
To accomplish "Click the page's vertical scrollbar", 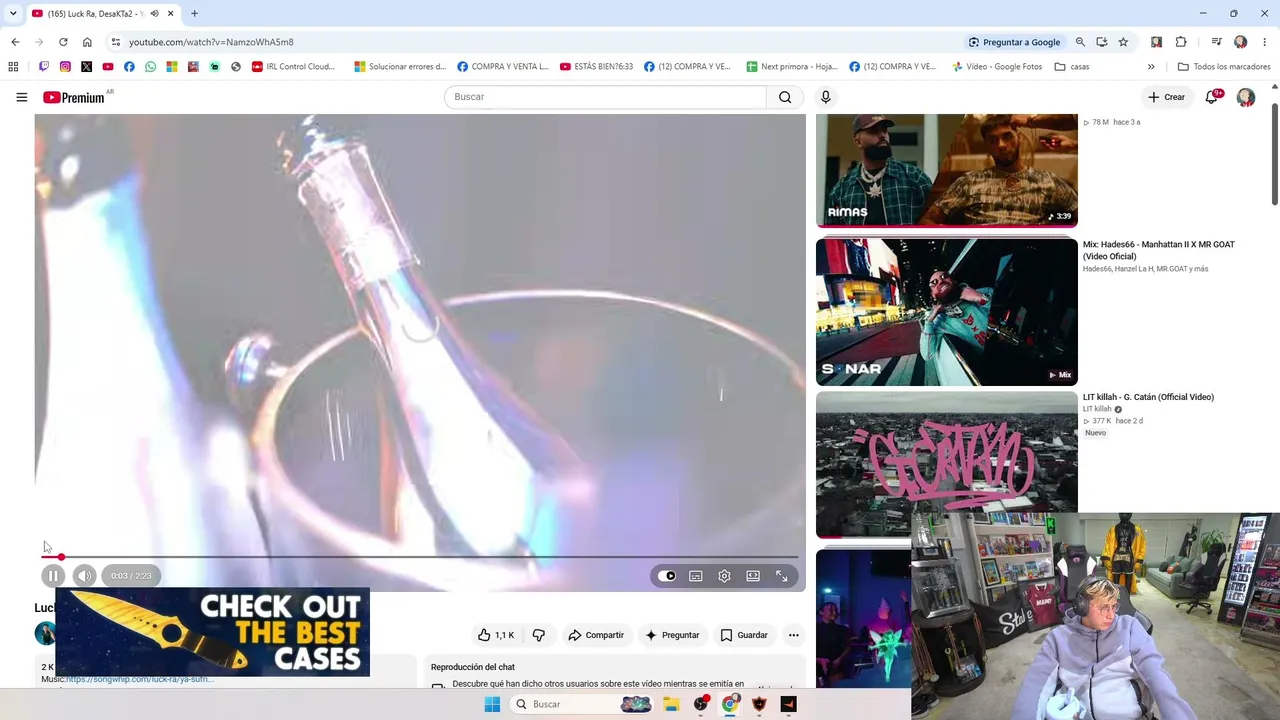I will click(1275, 155).
